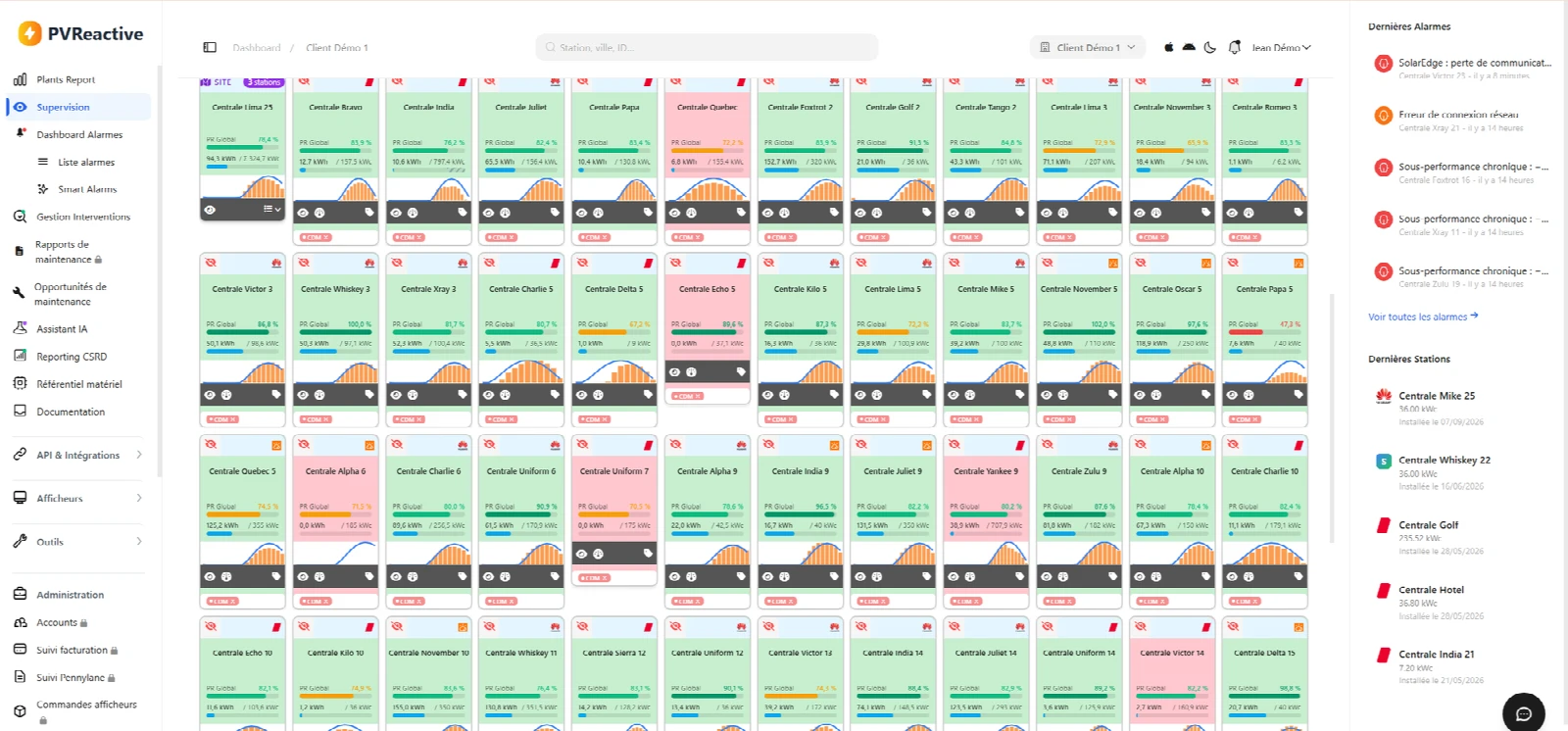Click tag icon on Centrale Whiskey 3 card
The width and height of the screenshot is (1568, 731).
pyautogui.click(x=369, y=394)
